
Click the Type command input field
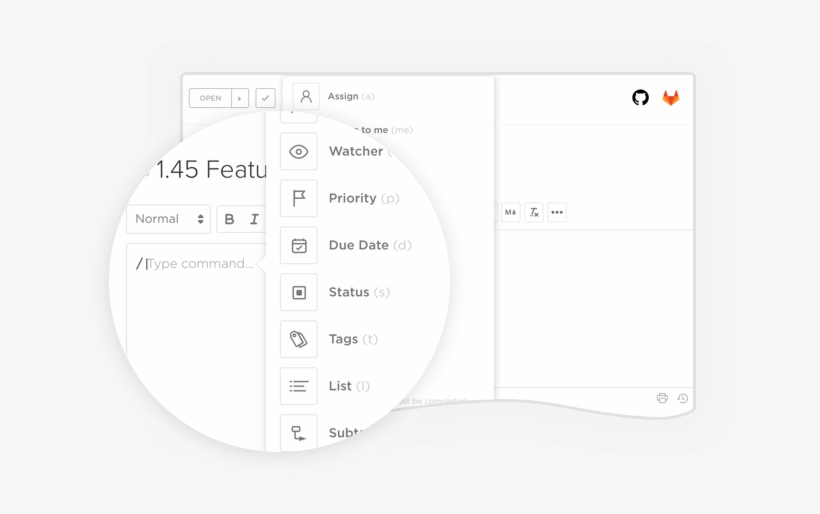tap(196, 264)
